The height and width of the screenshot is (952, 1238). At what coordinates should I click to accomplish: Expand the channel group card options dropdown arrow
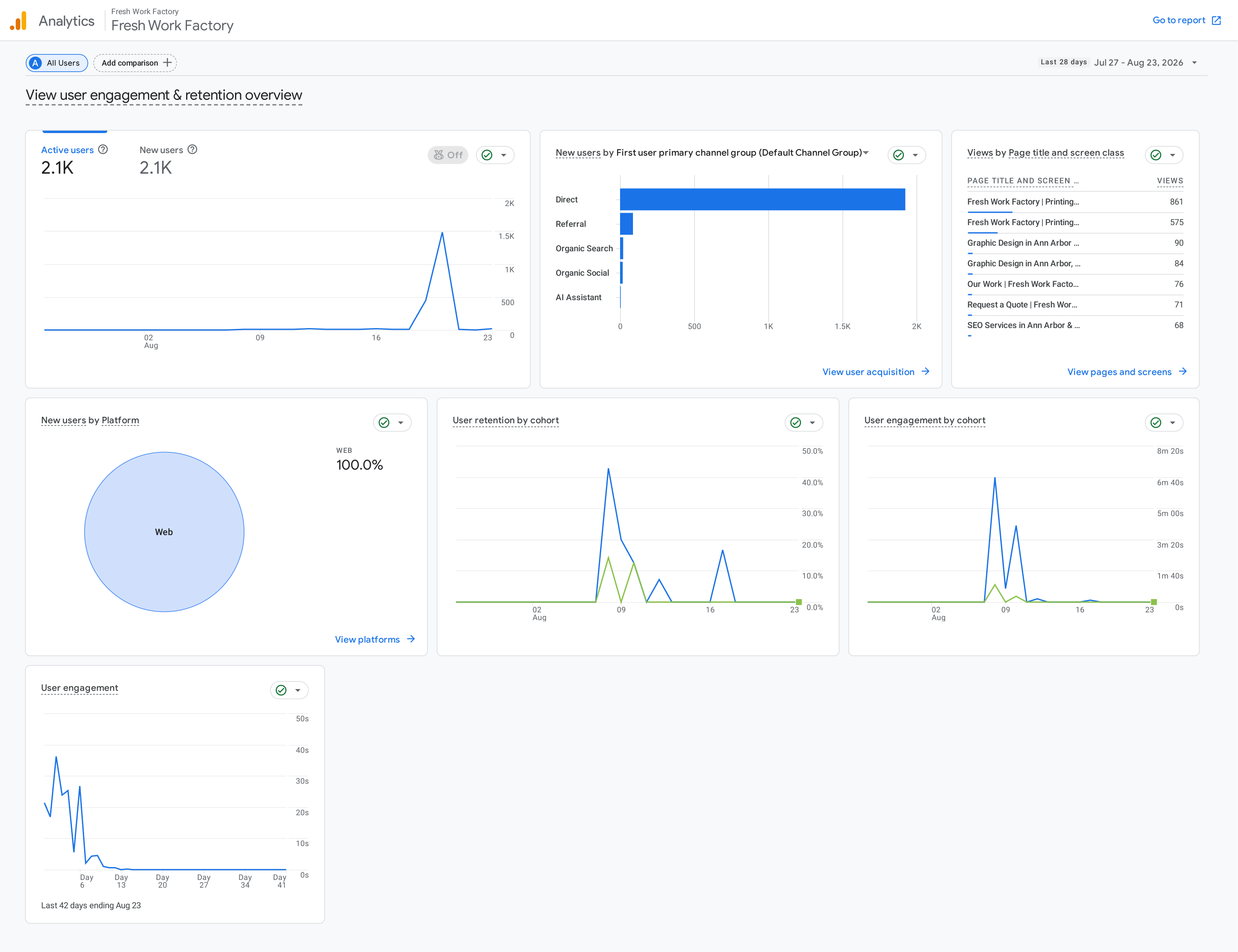[915, 155]
